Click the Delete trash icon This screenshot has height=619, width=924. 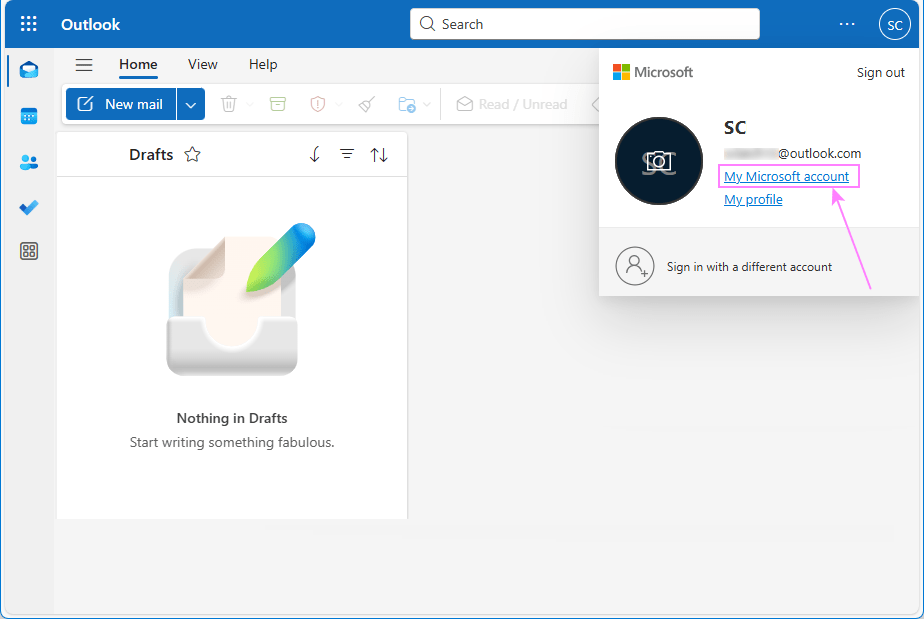pos(229,104)
